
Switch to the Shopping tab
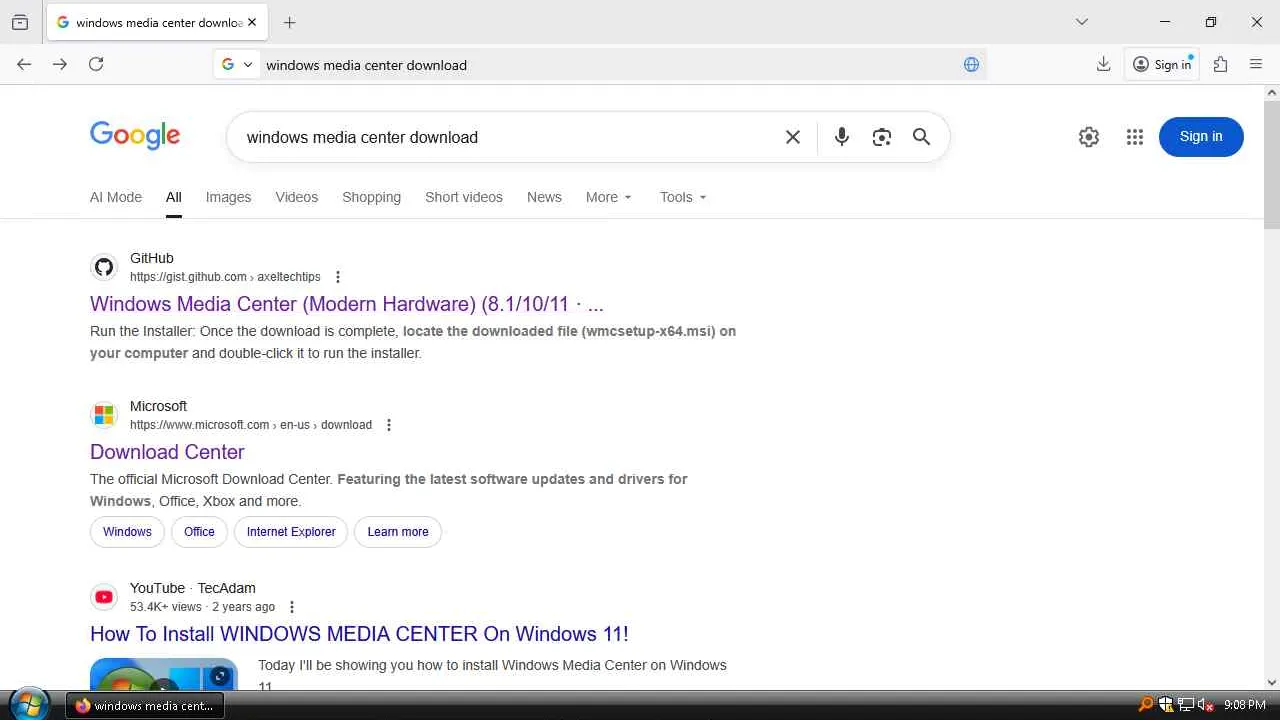coord(371,197)
